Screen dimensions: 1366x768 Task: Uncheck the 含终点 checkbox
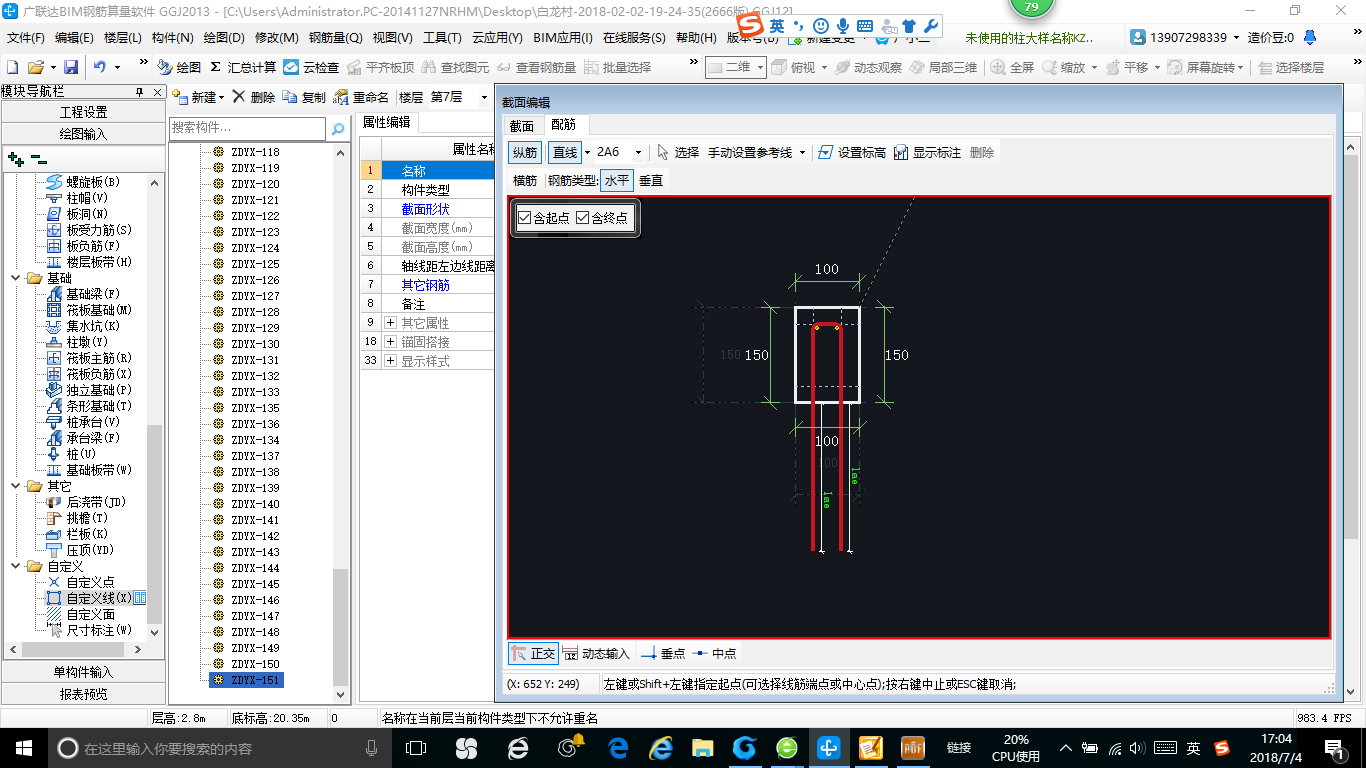pyautogui.click(x=583, y=218)
